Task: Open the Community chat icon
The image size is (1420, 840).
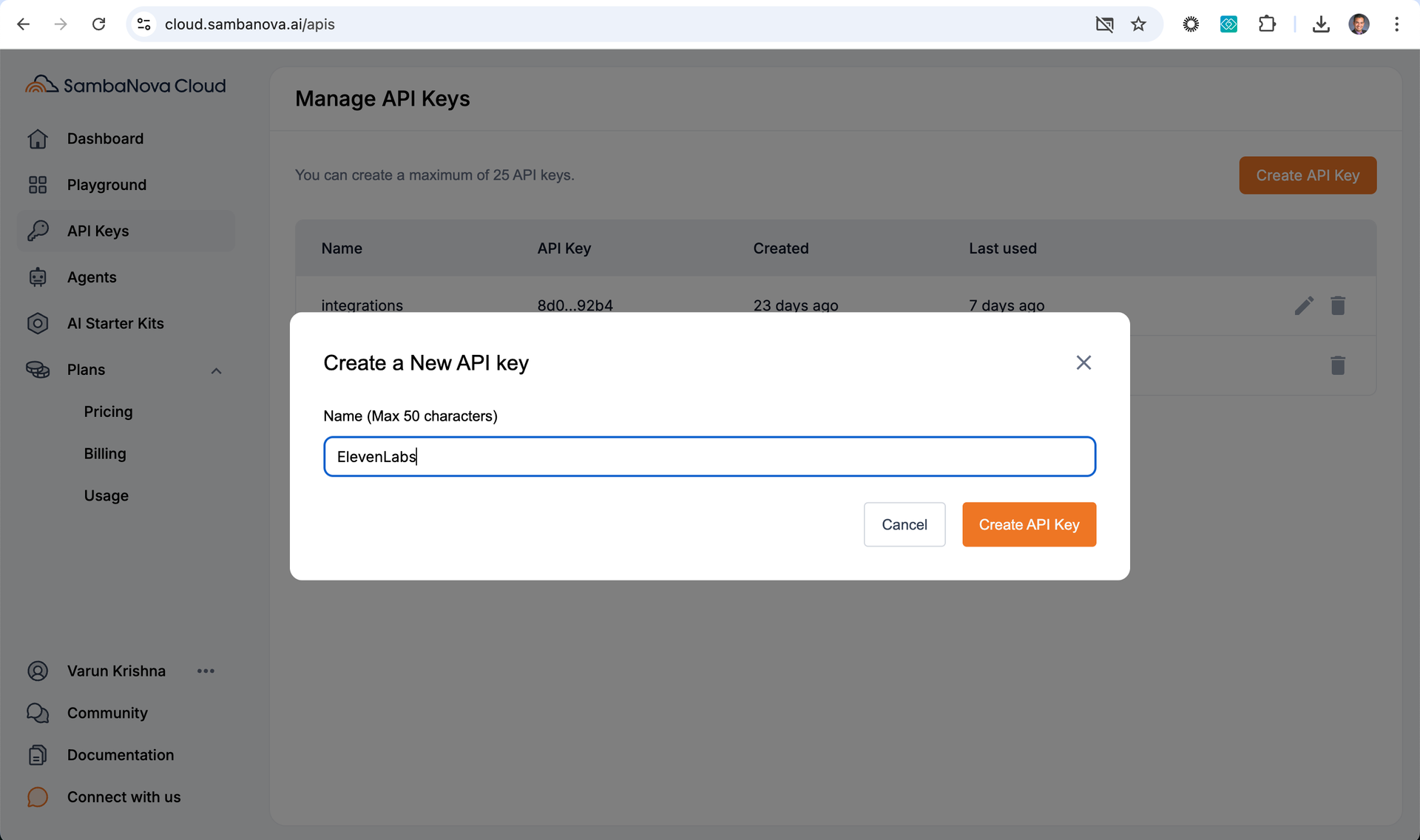Action: click(x=38, y=713)
